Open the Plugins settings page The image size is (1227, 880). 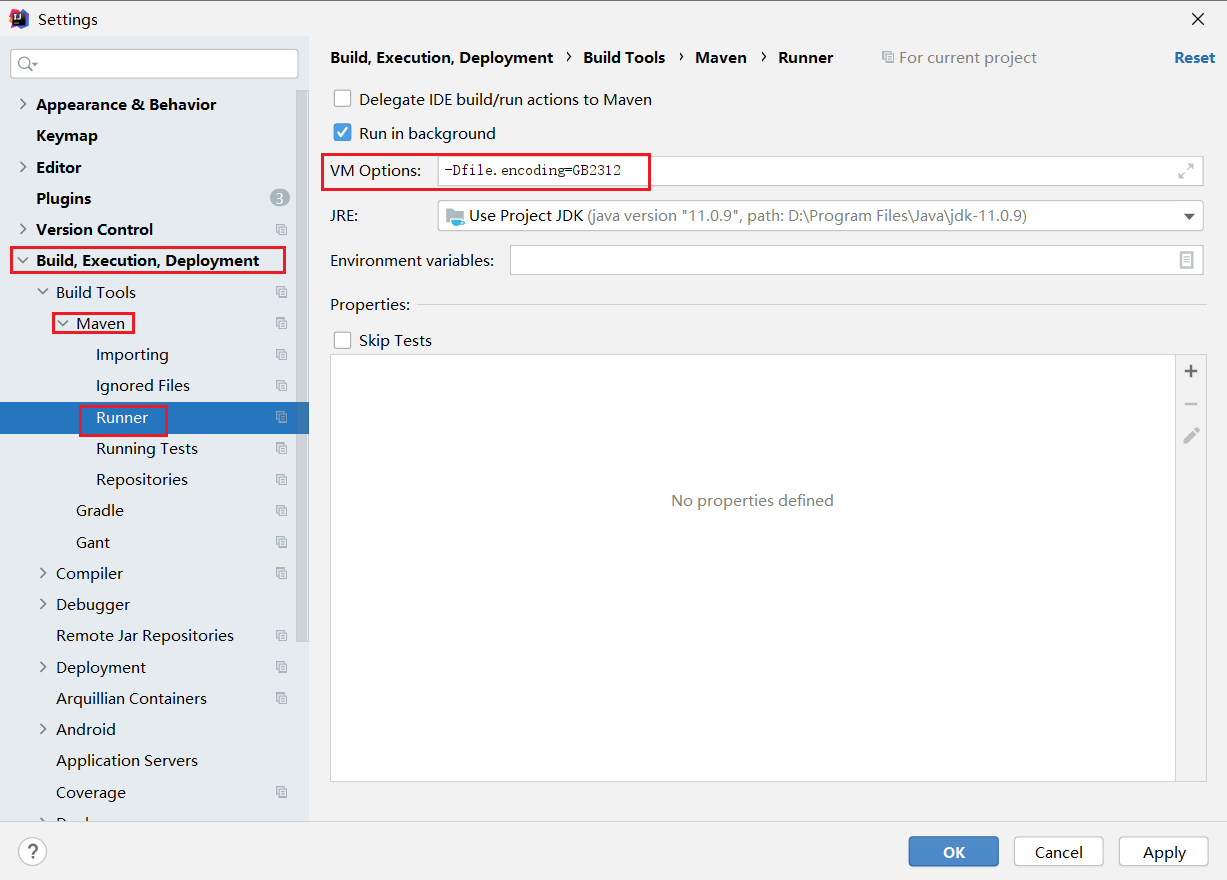pyautogui.click(x=64, y=198)
